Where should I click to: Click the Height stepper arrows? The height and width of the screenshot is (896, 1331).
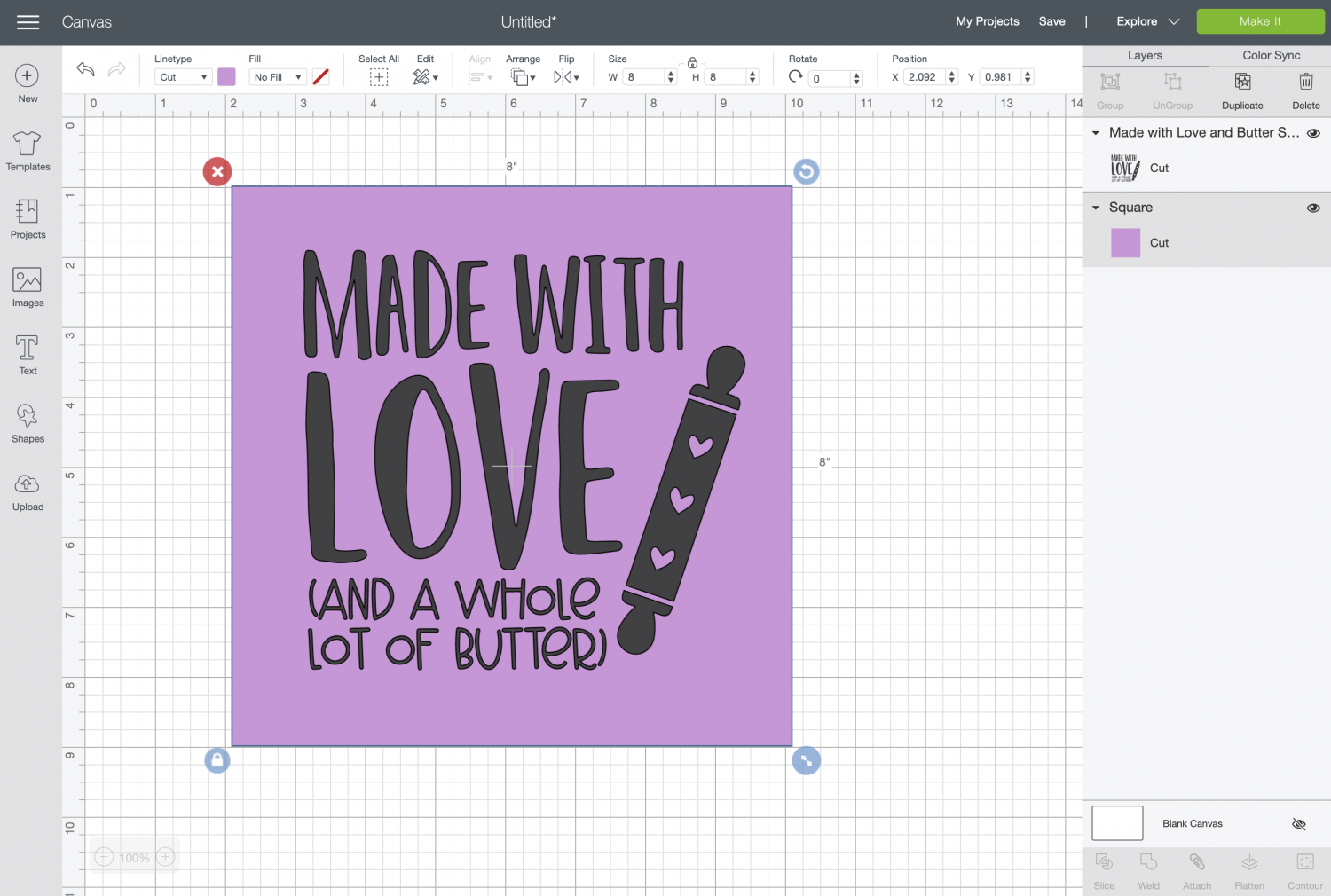(752, 77)
